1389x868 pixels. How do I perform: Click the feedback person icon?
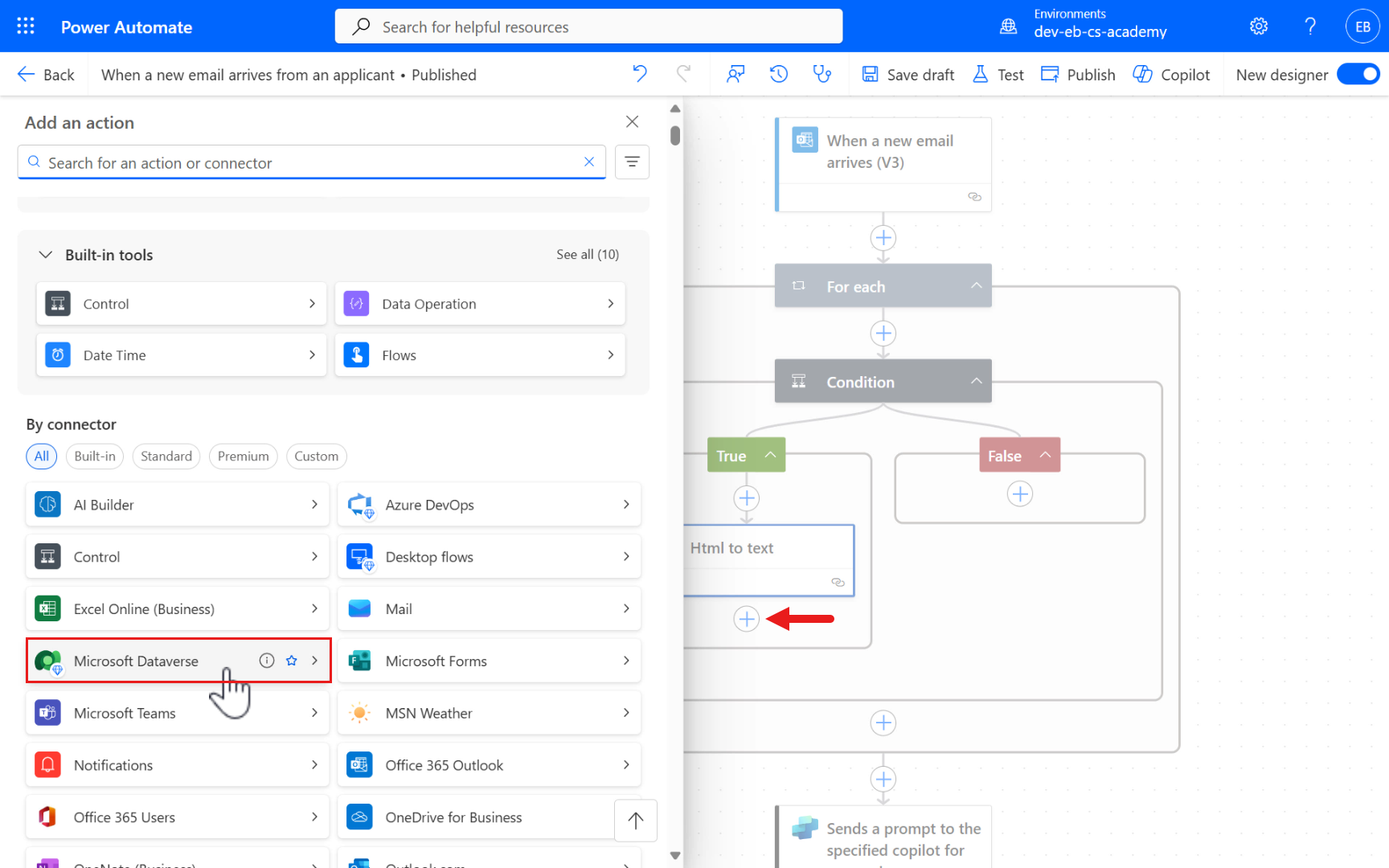[735, 74]
